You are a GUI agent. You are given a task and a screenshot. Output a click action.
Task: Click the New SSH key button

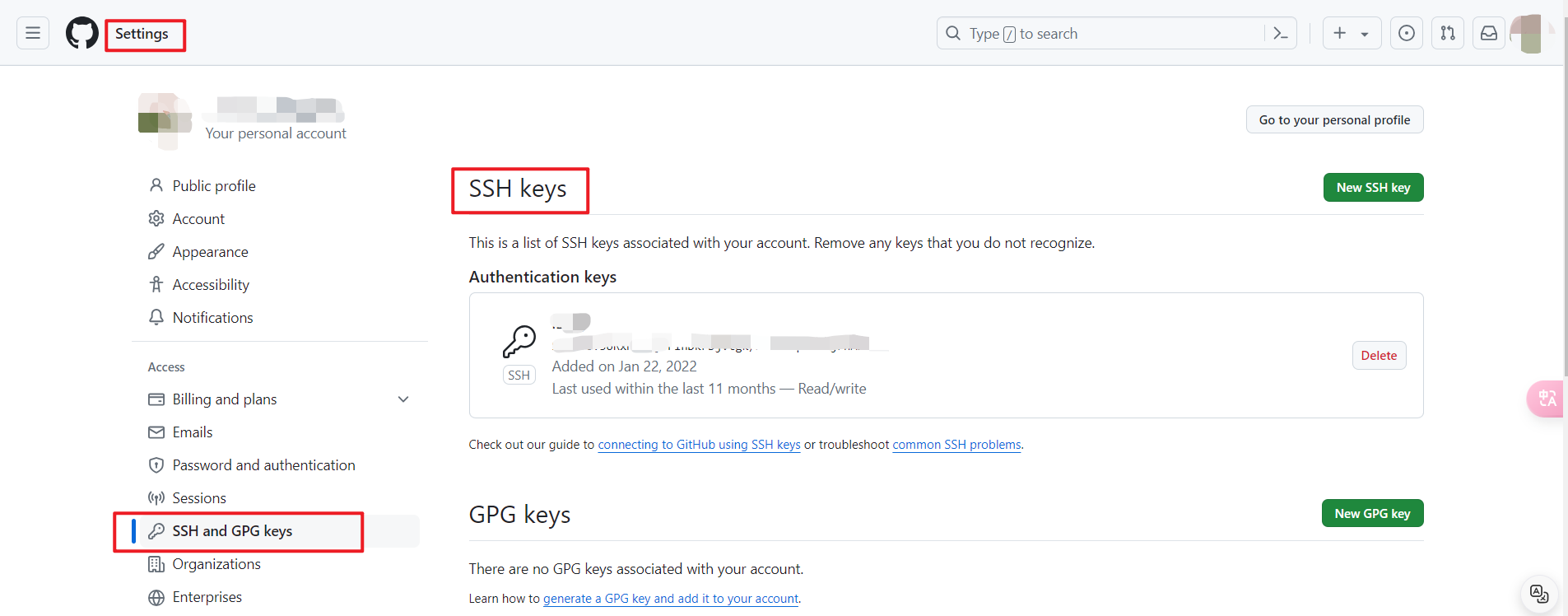(x=1373, y=187)
